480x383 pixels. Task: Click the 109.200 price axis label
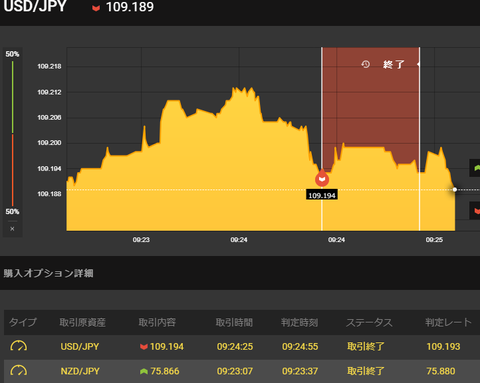click(x=49, y=143)
